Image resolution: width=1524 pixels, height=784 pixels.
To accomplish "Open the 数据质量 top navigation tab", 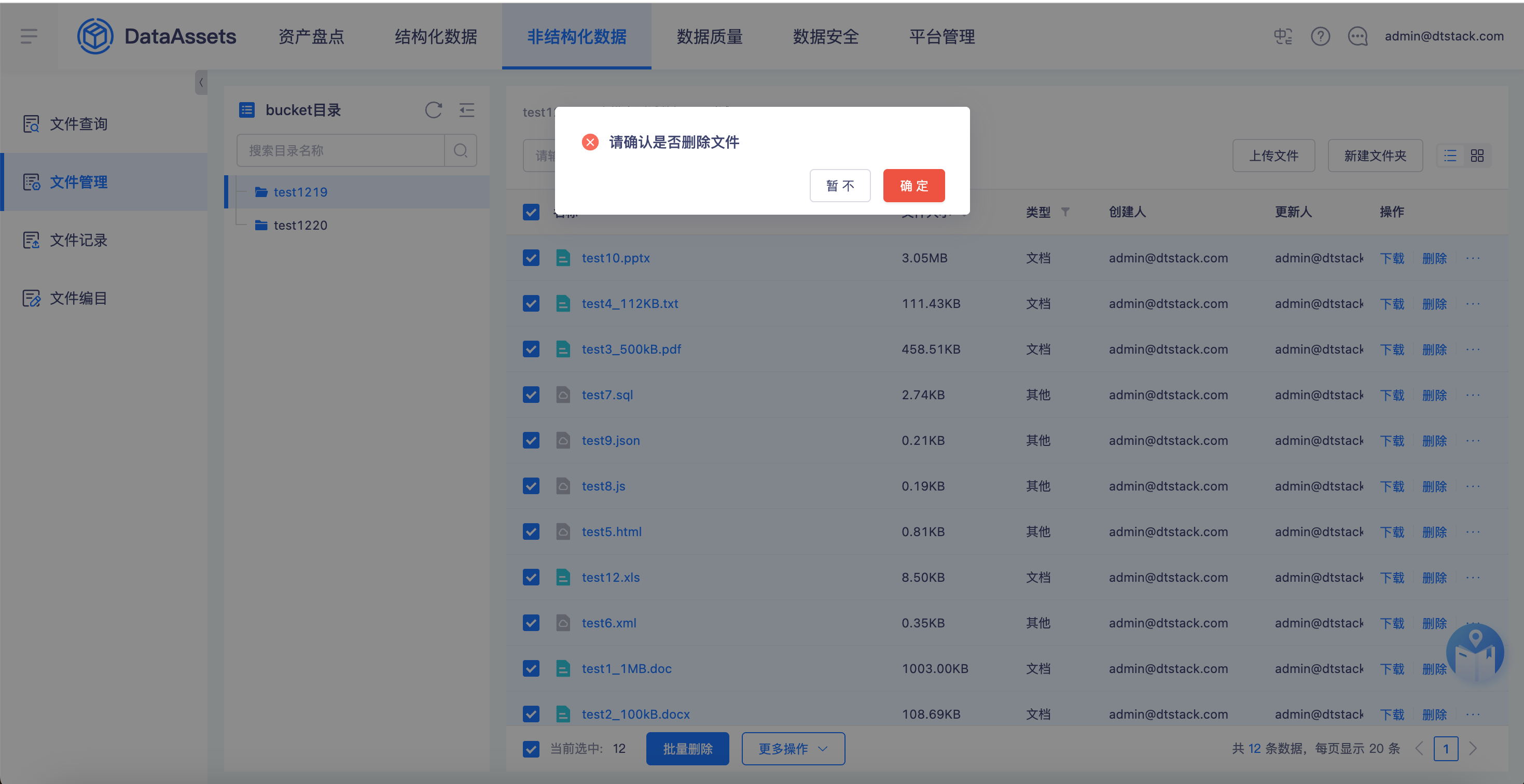I will coord(709,37).
